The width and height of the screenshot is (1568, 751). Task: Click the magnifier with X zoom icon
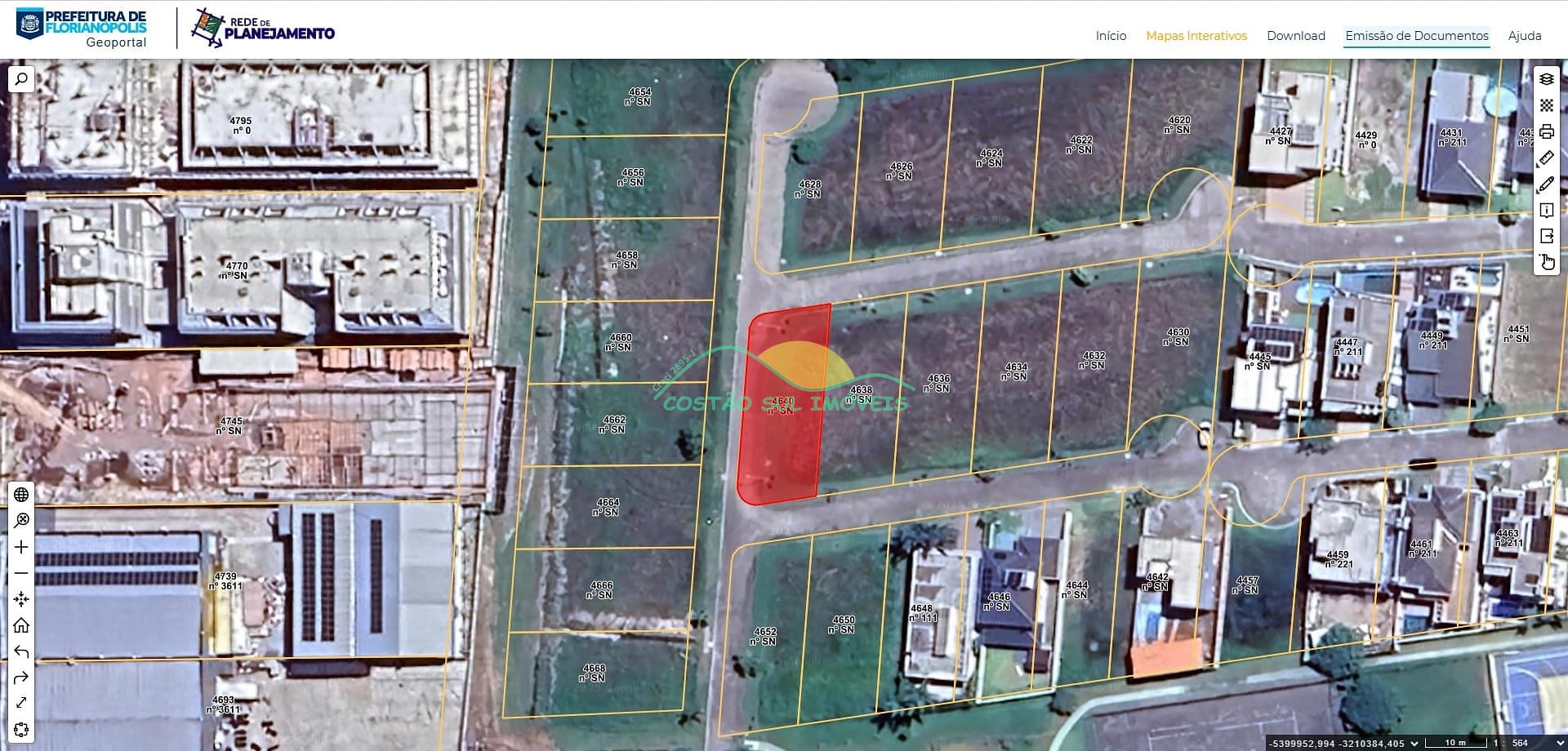pyautogui.click(x=21, y=521)
